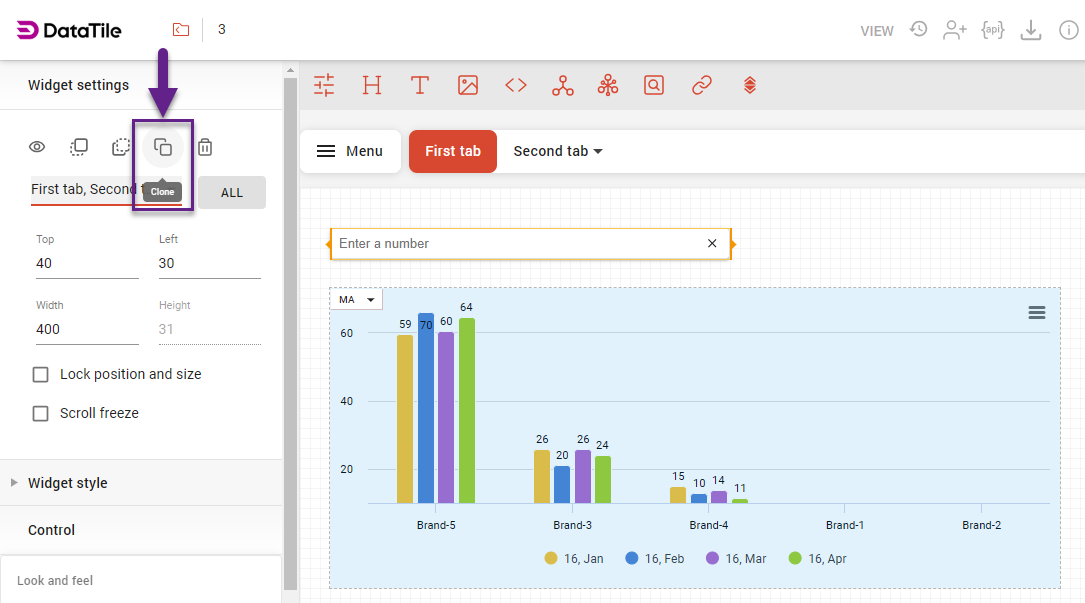Insert embed code widget
The image size is (1085, 603).
tap(516, 85)
